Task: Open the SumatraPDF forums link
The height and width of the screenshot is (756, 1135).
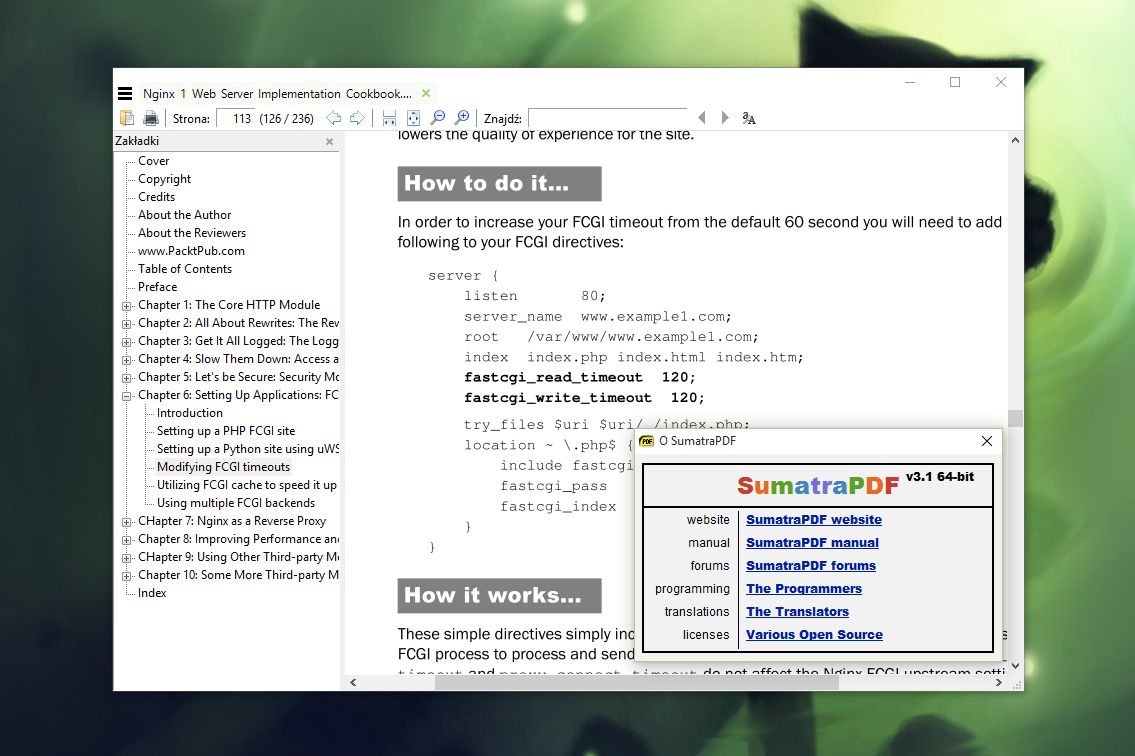Action: (811, 566)
